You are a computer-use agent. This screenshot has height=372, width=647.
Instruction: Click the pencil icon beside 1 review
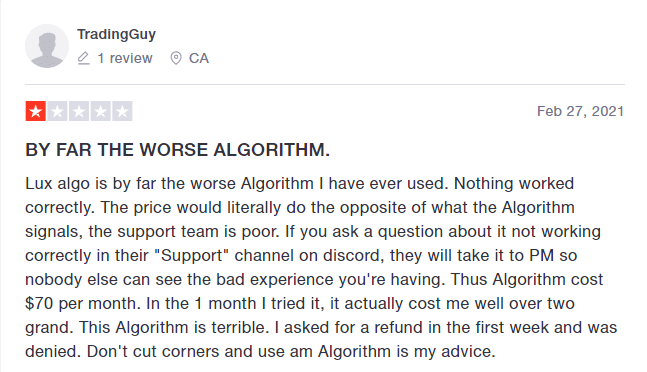tap(83, 58)
